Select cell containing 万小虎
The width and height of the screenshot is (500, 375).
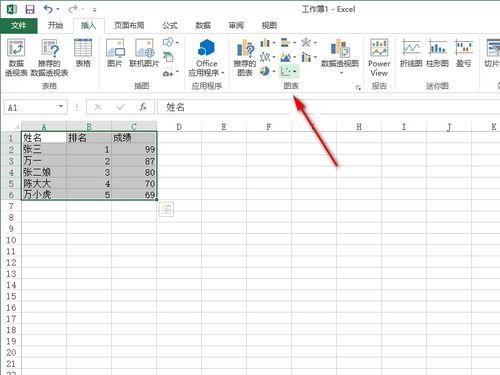click(44, 194)
